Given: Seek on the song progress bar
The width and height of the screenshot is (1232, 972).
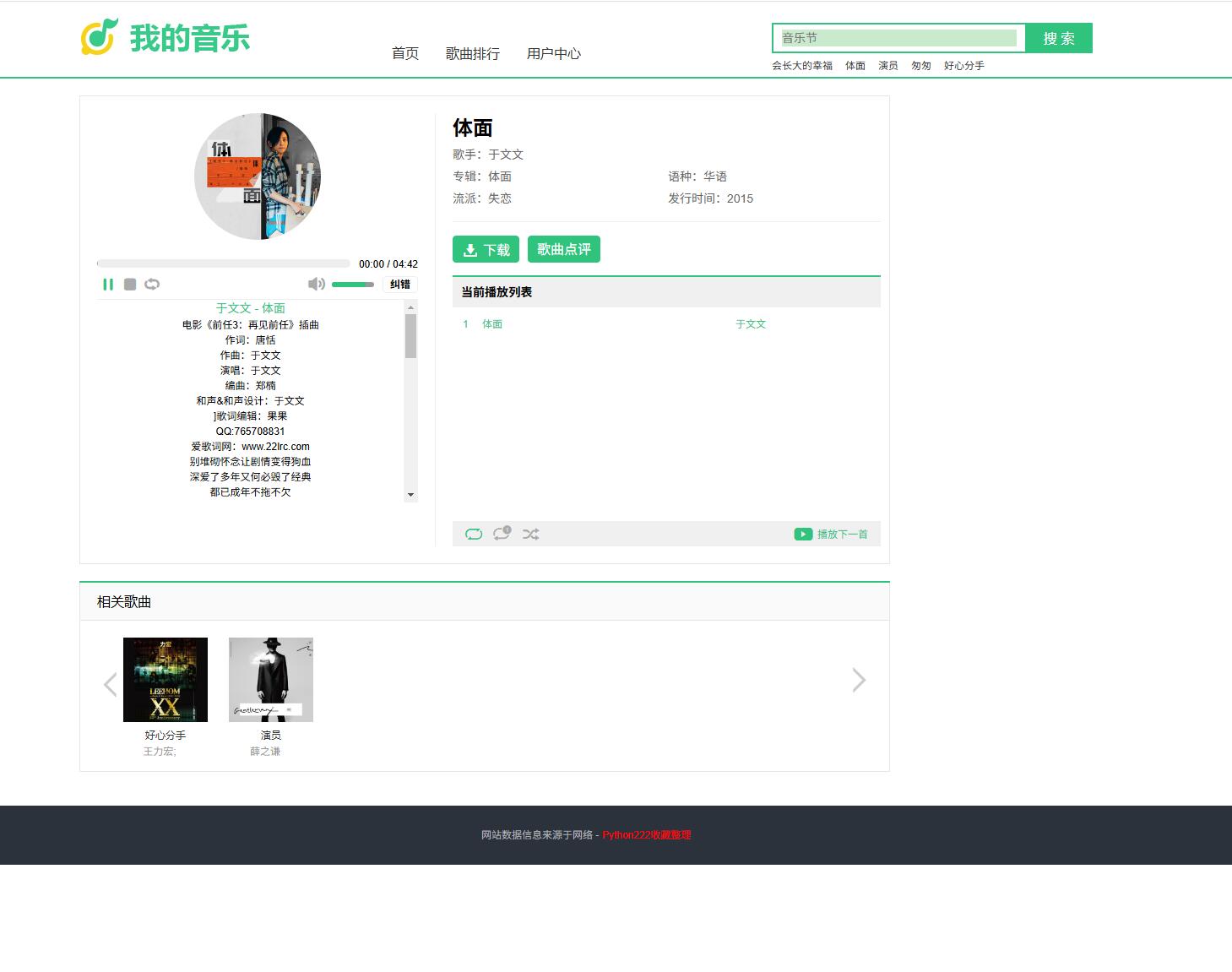Looking at the screenshot, I should click(224, 263).
